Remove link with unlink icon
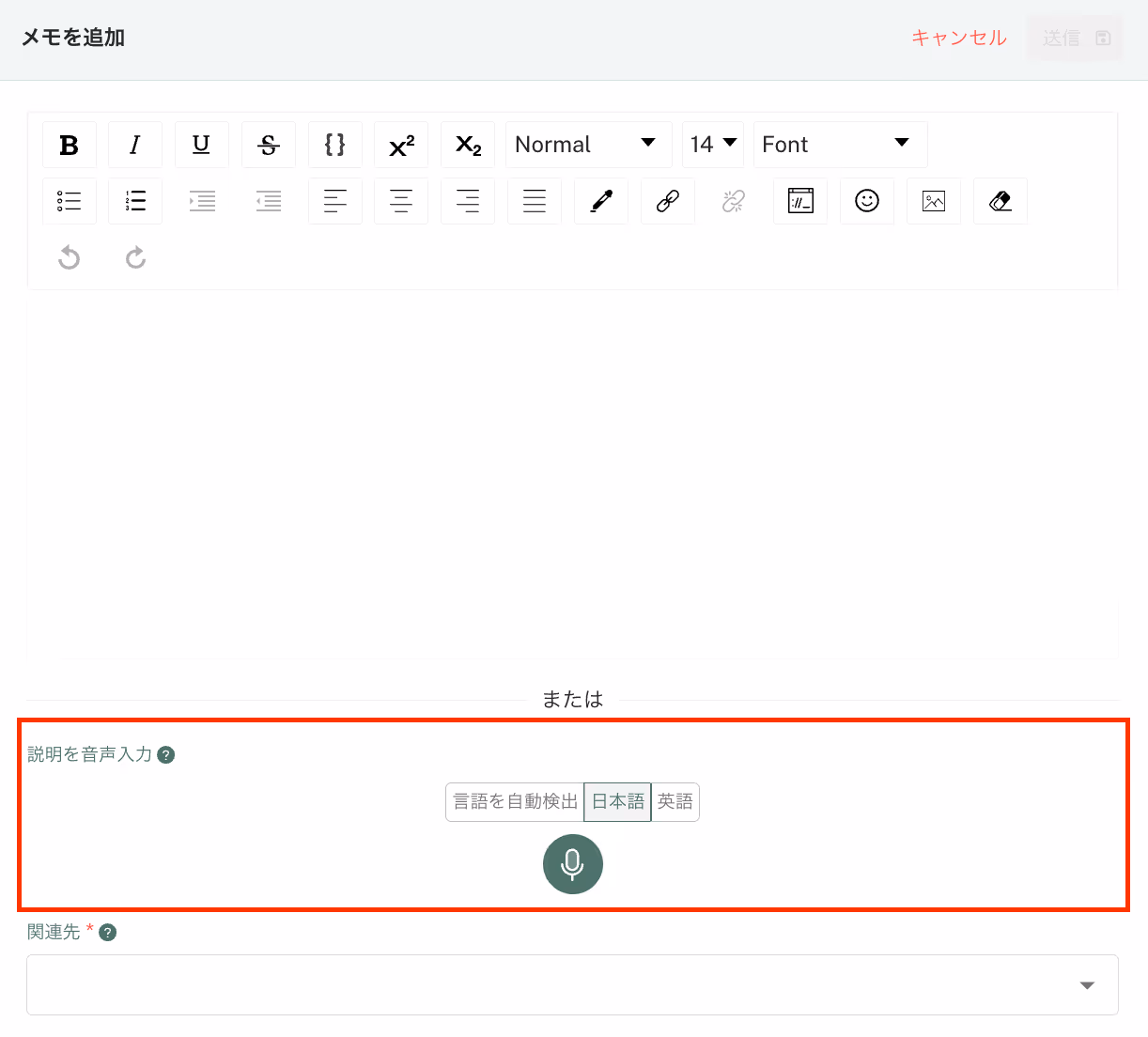Screen dimensions: 1148x1037 pos(734,201)
